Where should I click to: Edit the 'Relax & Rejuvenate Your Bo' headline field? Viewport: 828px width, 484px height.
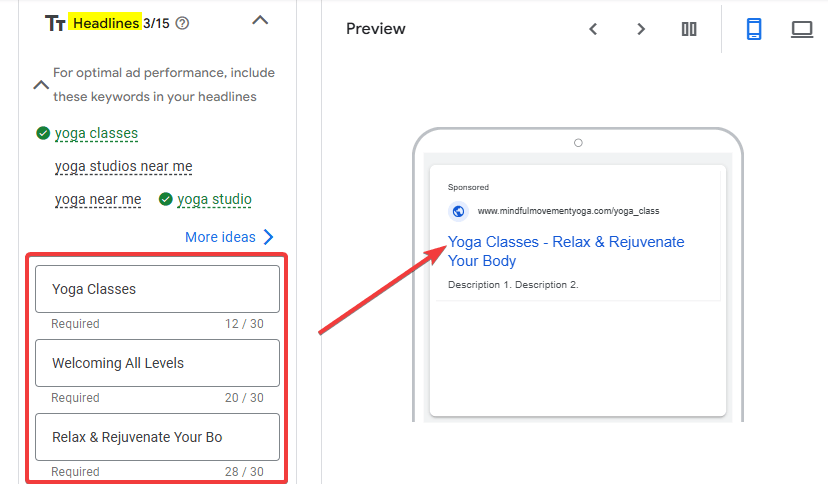pyautogui.click(x=157, y=437)
